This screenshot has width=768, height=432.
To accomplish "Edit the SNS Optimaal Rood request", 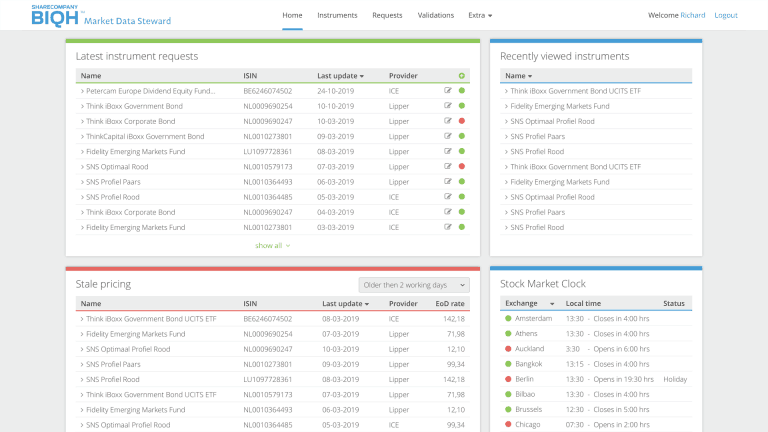I will (x=448, y=167).
